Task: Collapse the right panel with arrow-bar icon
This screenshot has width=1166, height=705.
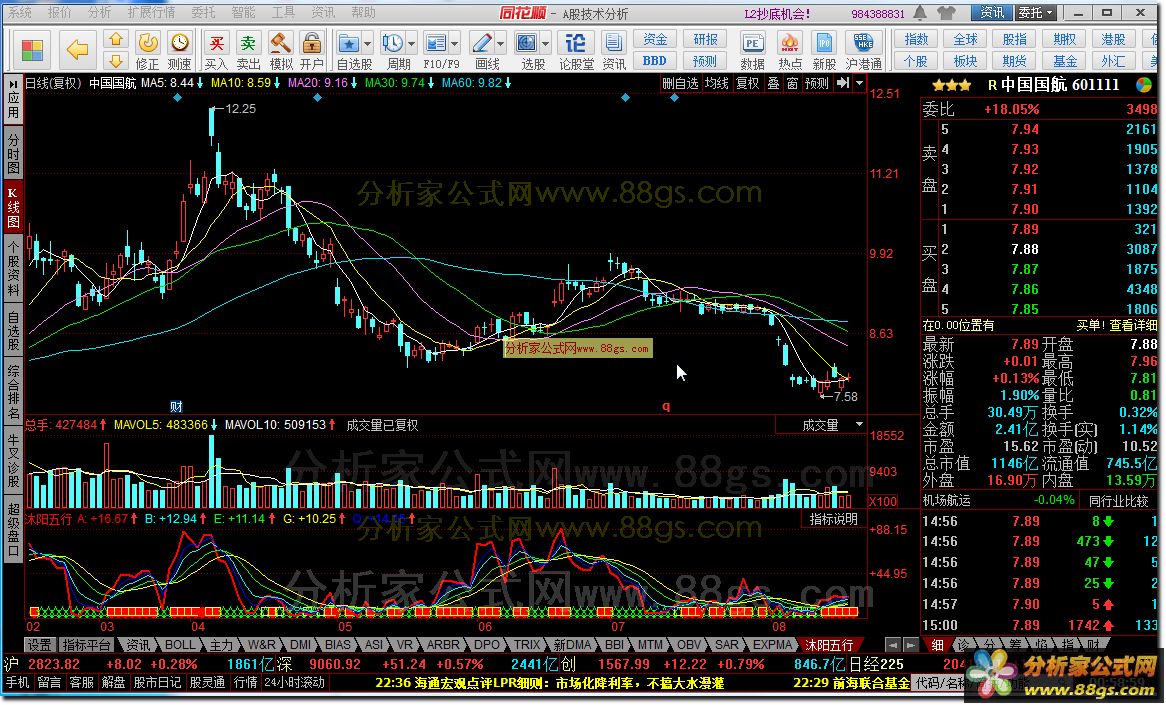Action: point(843,83)
